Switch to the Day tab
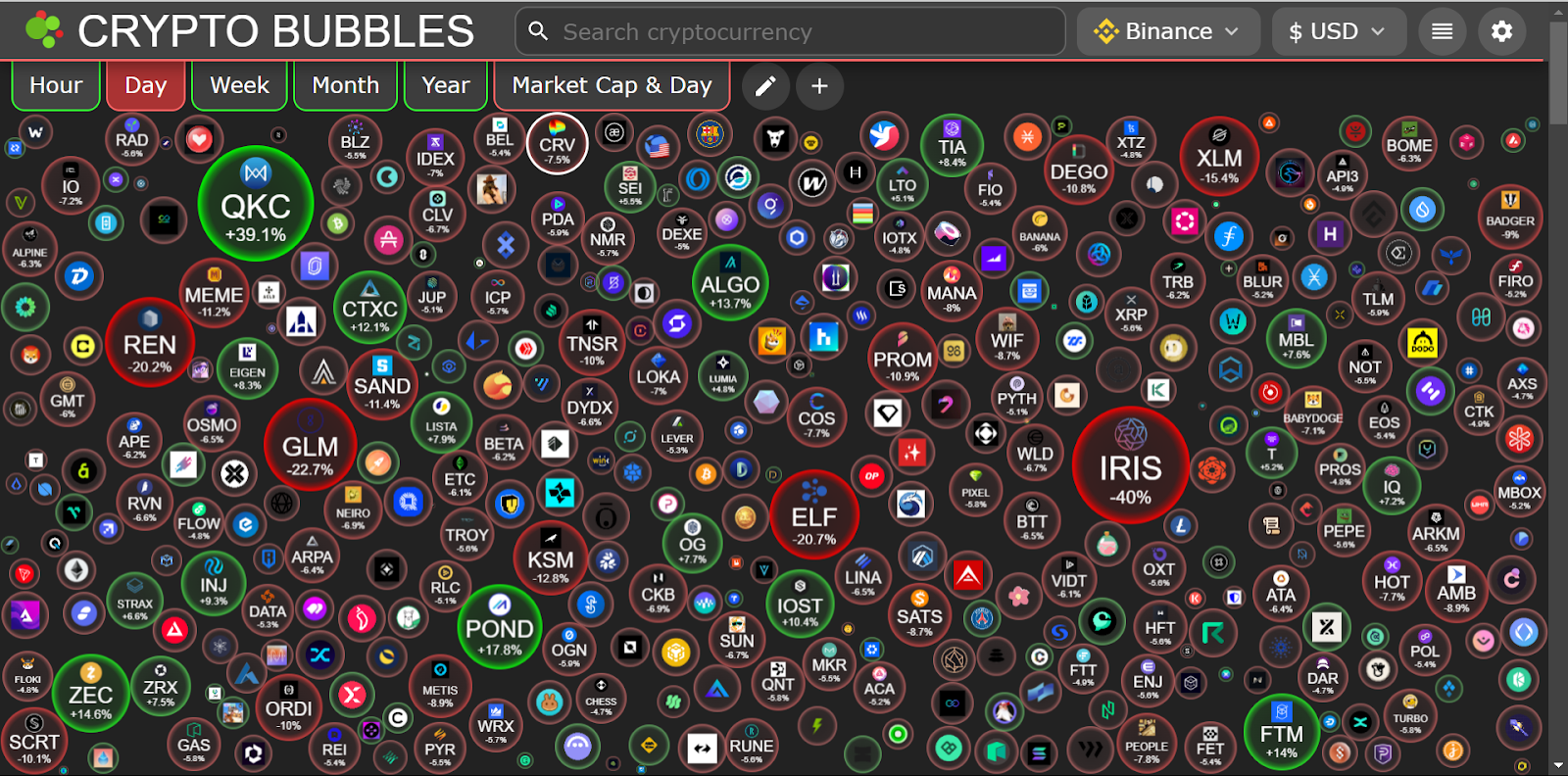The width and height of the screenshot is (1568, 776). (x=145, y=86)
